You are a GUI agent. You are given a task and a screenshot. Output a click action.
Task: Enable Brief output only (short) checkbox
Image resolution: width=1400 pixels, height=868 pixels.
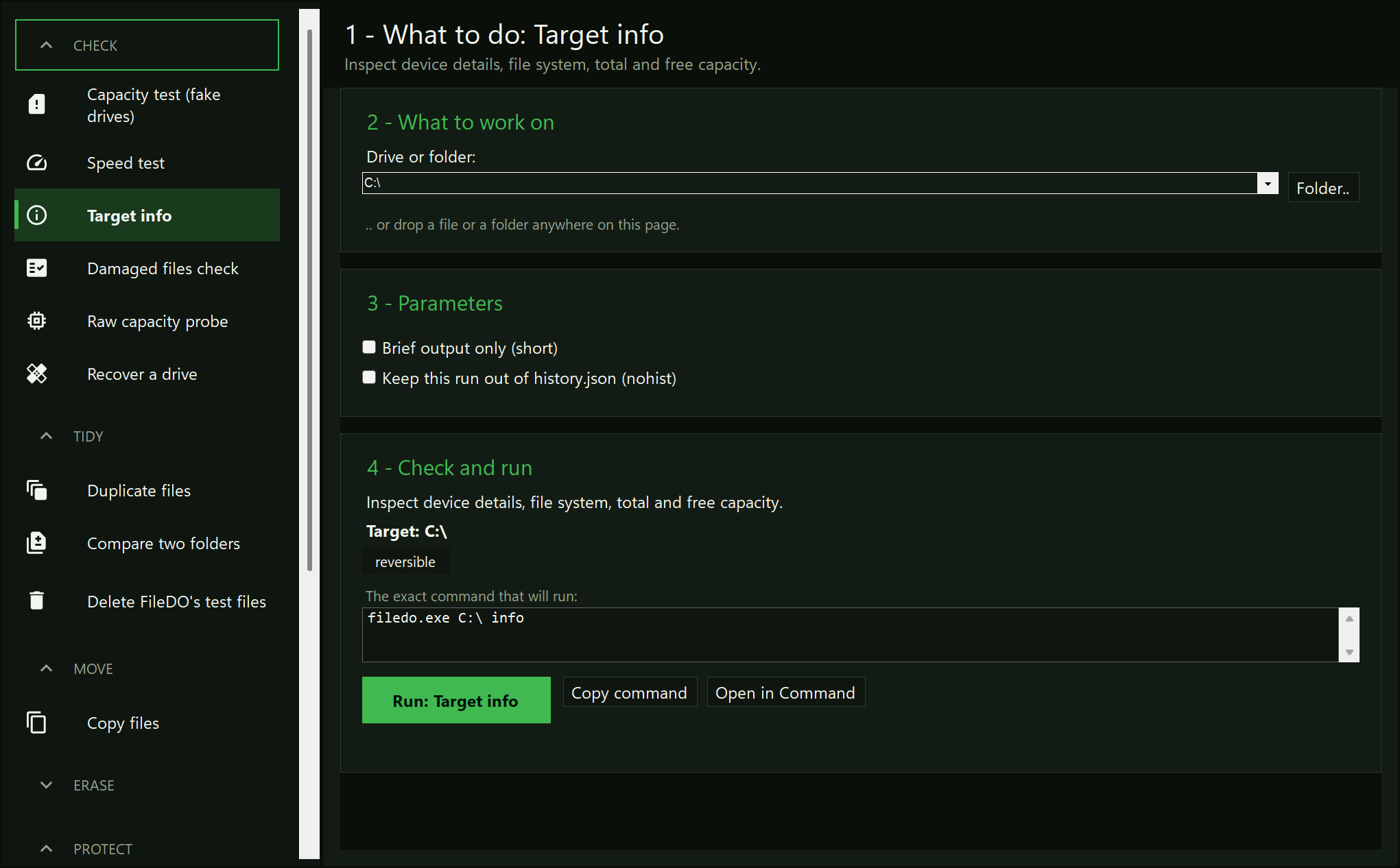tap(369, 347)
